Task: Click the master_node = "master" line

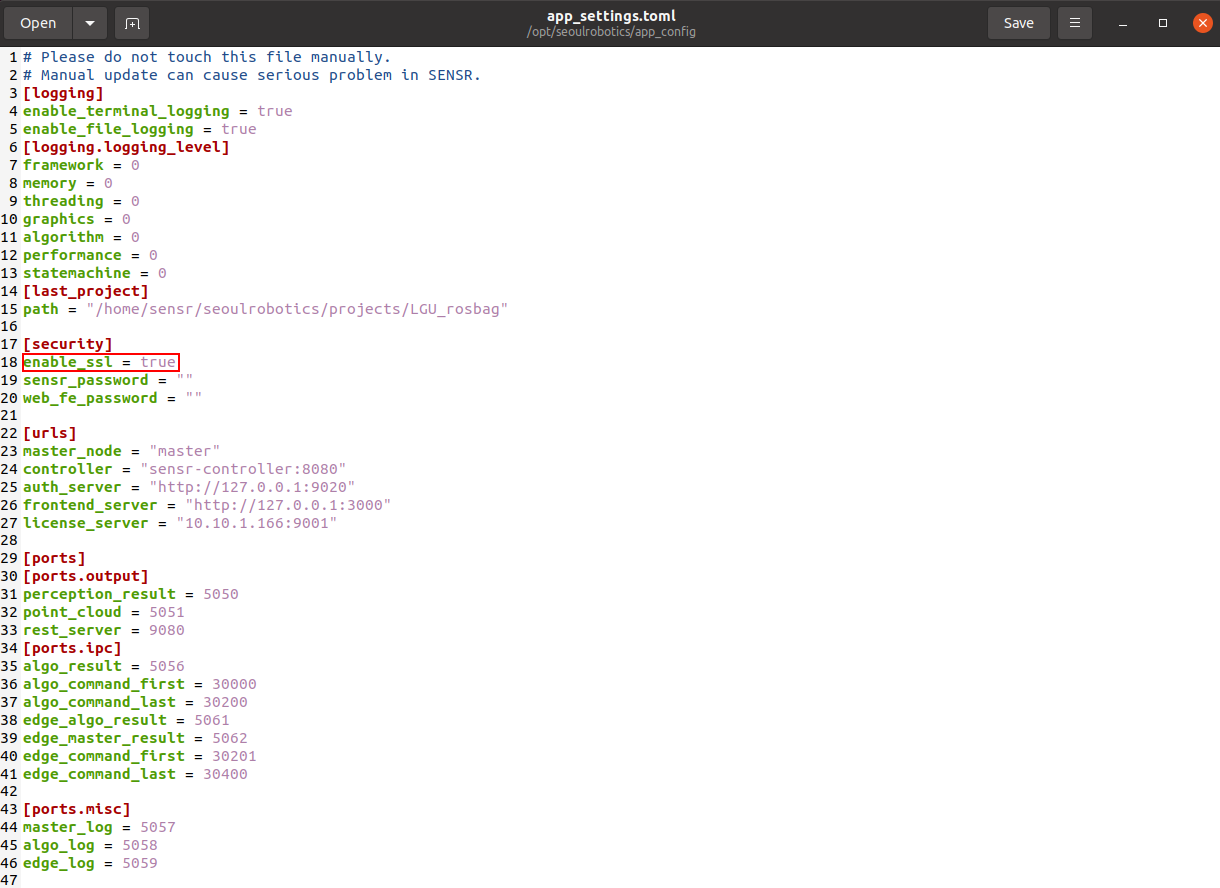Action: click(x=122, y=451)
